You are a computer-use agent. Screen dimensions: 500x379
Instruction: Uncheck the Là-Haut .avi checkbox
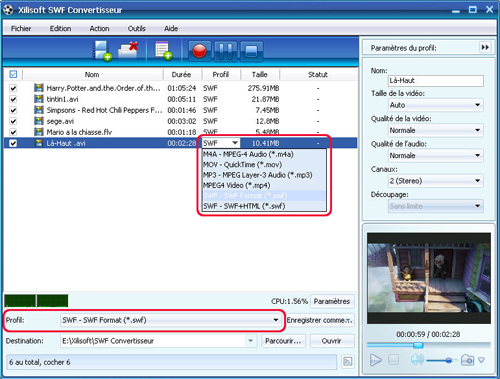(x=13, y=143)
